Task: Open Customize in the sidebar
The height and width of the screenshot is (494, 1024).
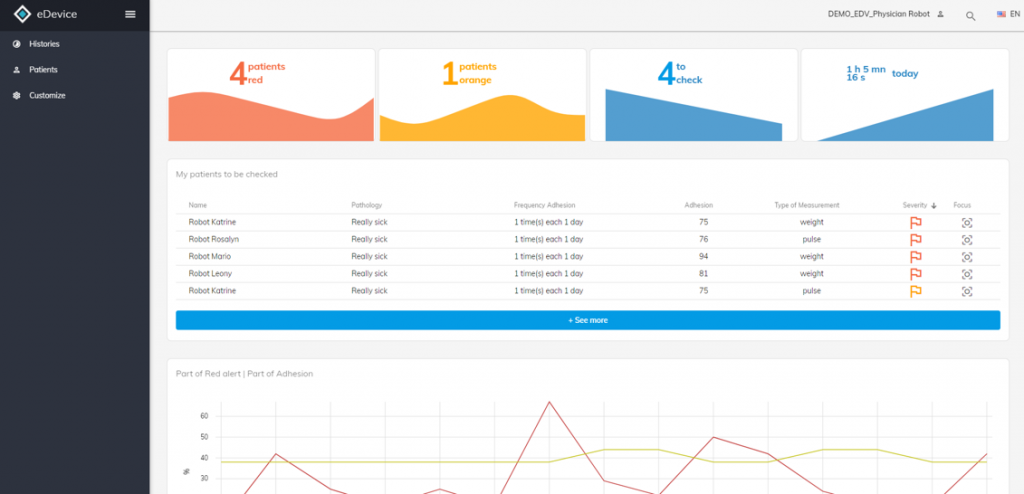Action: pyautogui.click(x=47, y=96)
